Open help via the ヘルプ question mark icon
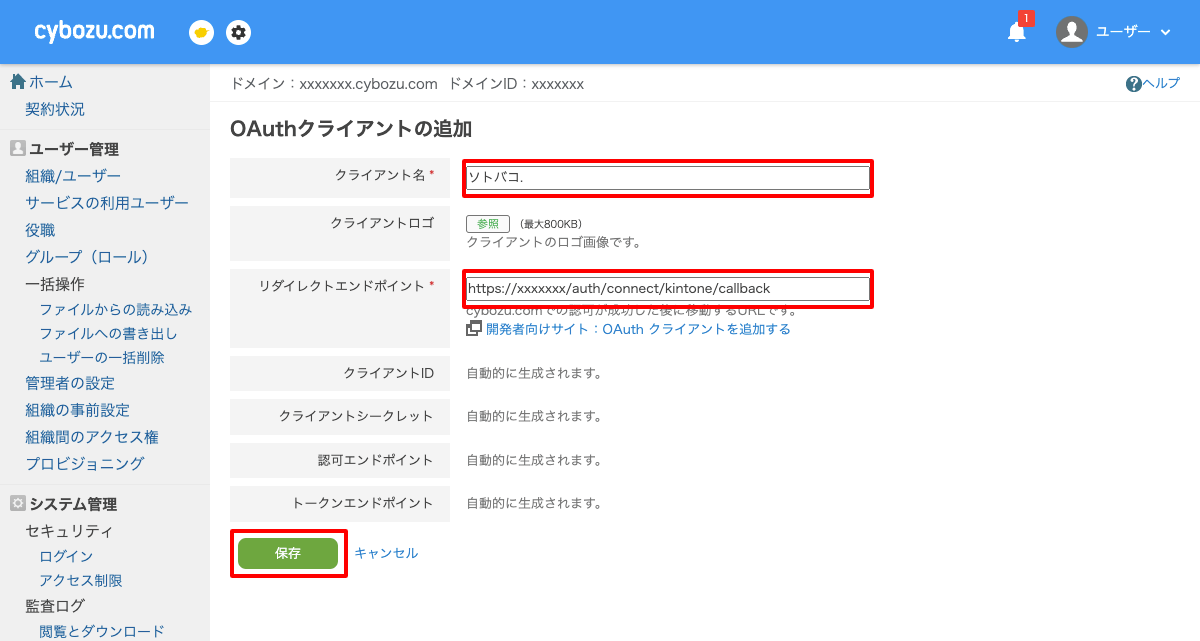1200x641 pixels. 1134,84
